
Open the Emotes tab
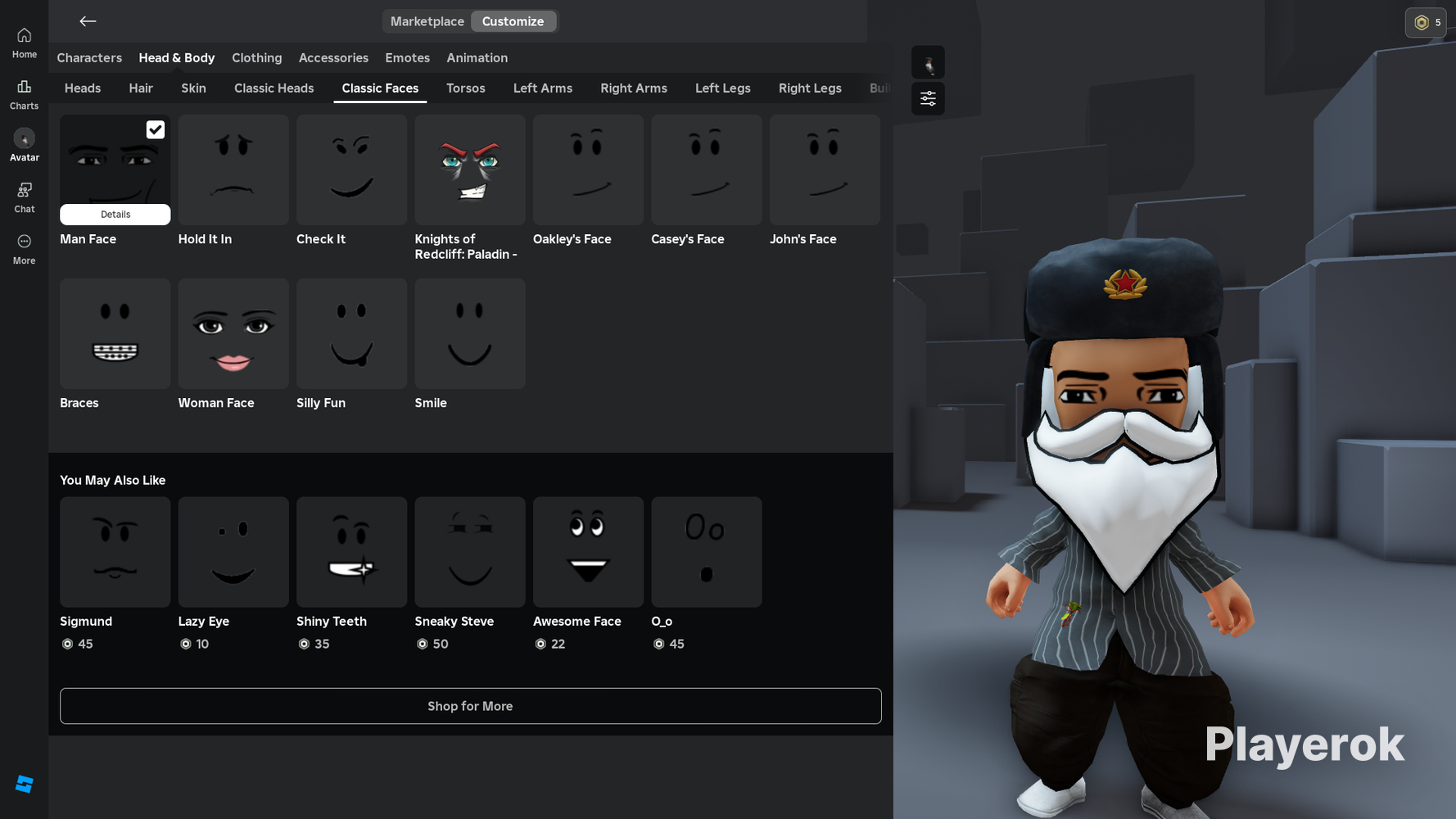[x=407, y=57]
